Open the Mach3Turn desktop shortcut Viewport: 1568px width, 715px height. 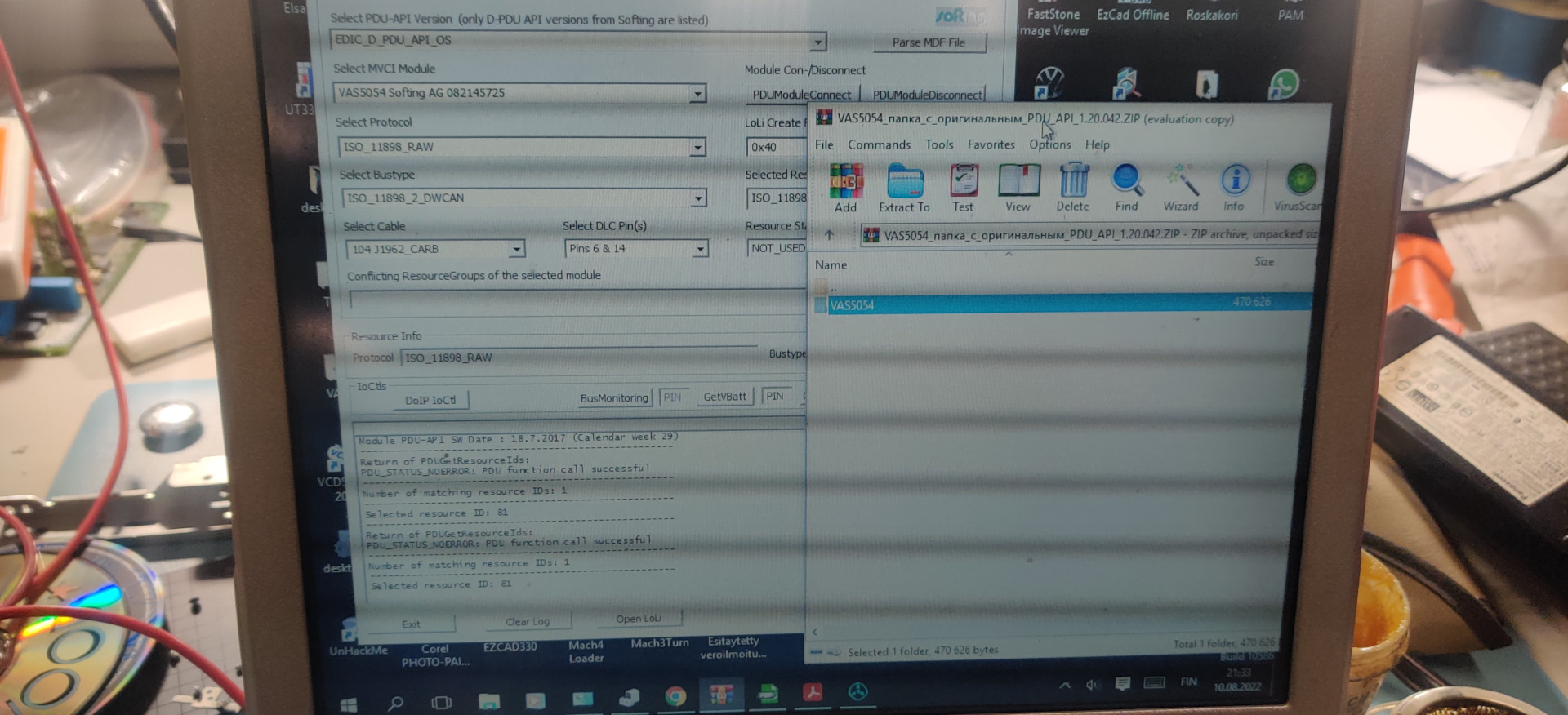(659, 643)
